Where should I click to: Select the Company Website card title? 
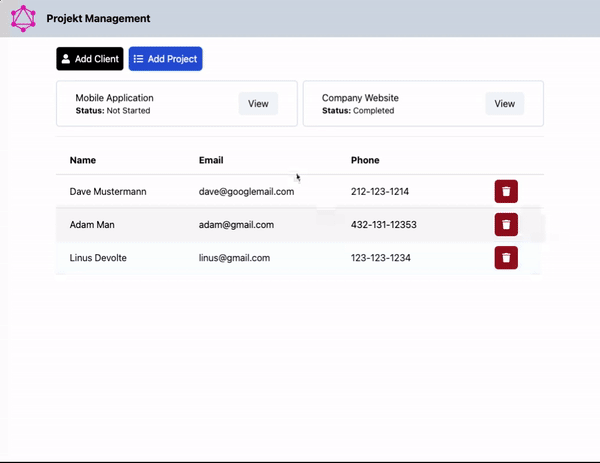(360, 98)
